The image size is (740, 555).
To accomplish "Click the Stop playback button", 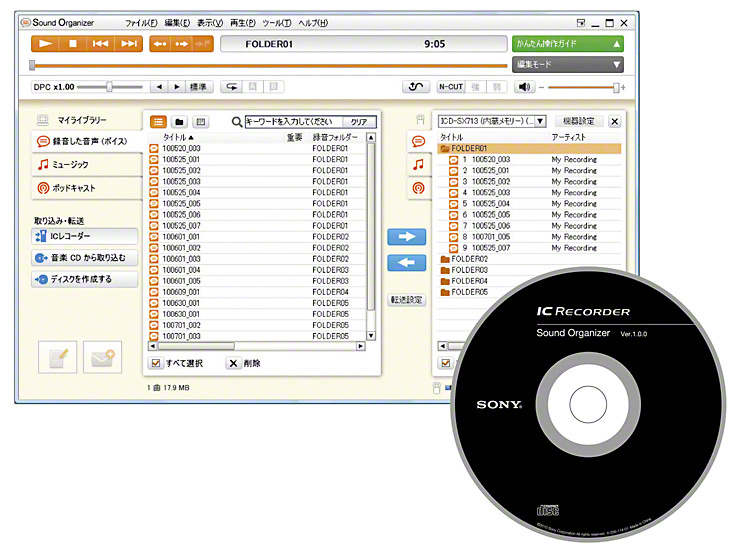I will point(73,44).
